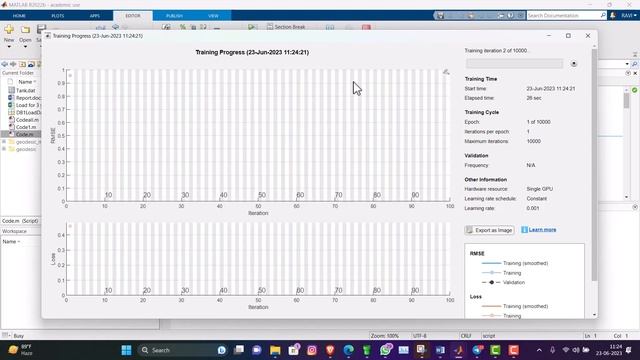
Task: Click the Name column header in Current Folder
Action: [x=27, y=82]
